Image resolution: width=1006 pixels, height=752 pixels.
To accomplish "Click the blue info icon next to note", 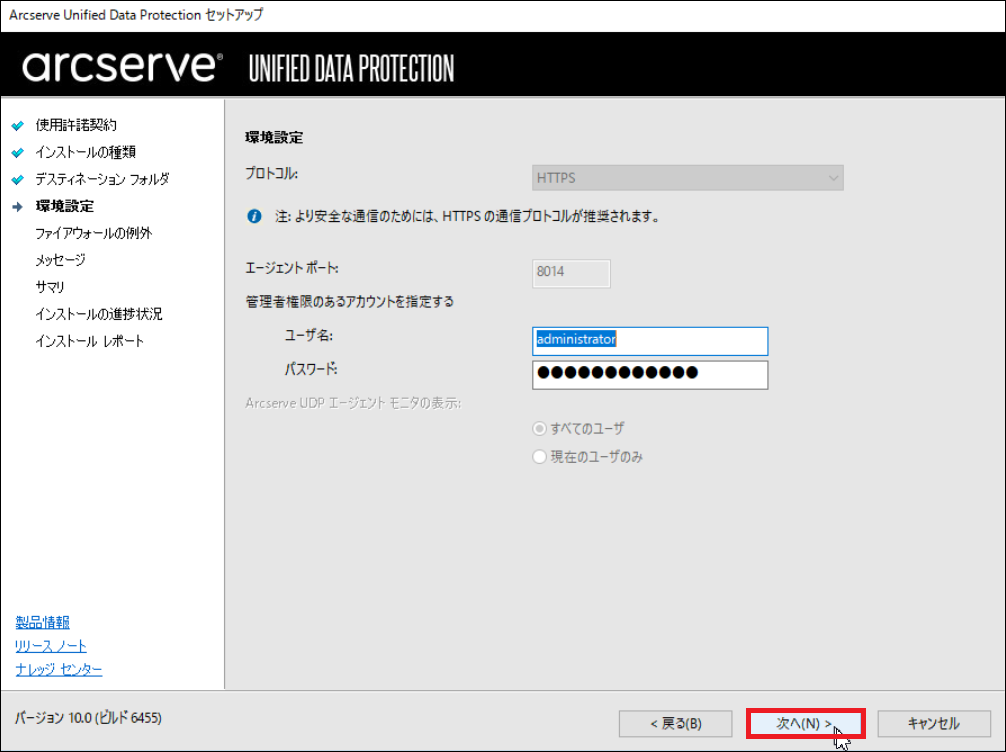I will (255, 216).
